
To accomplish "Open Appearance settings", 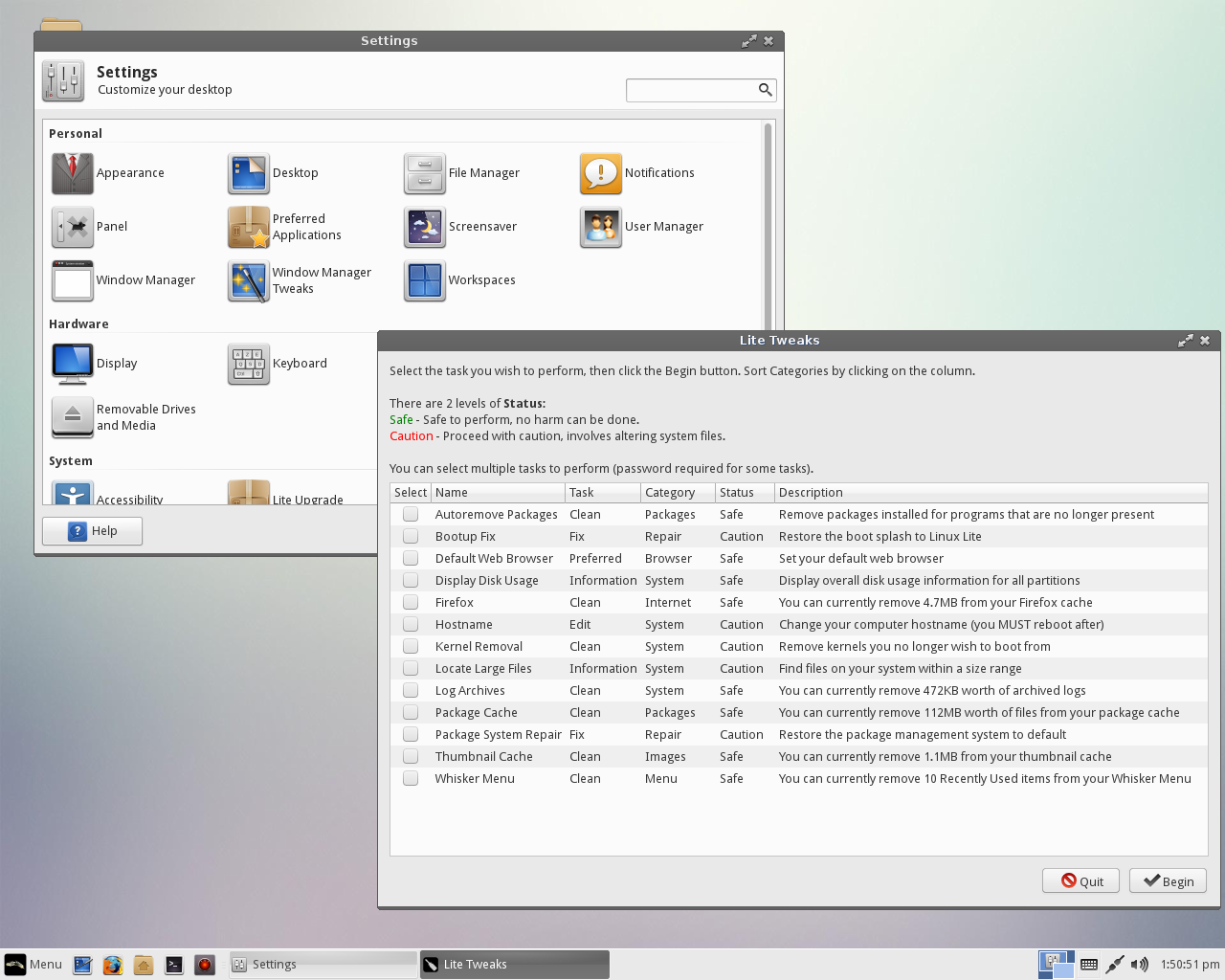I will [x=108, y=173].
